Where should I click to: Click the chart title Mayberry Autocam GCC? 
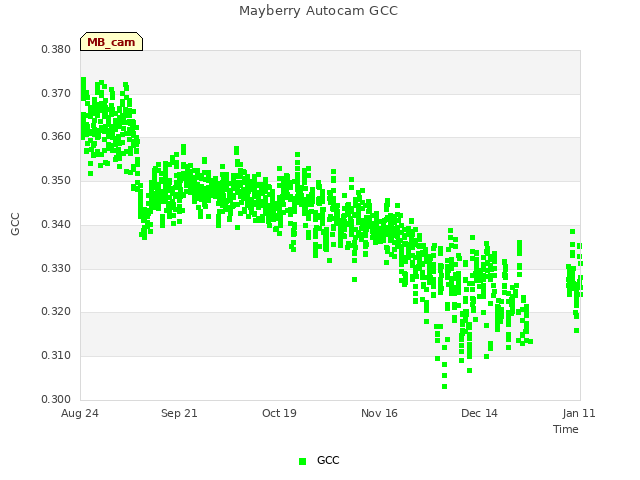[318, 11]
